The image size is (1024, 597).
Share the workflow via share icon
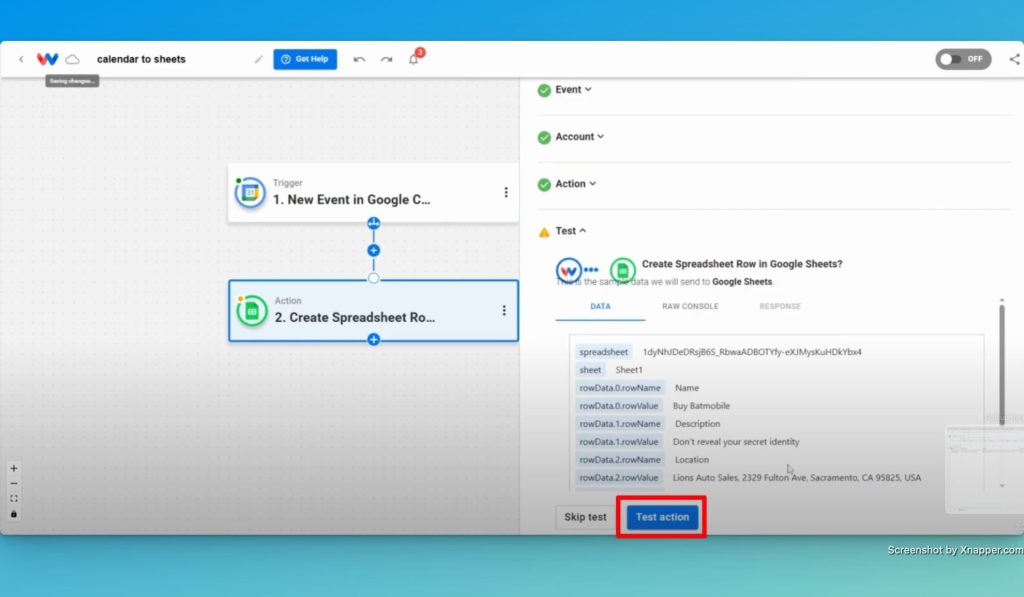tap(1014, 59)
